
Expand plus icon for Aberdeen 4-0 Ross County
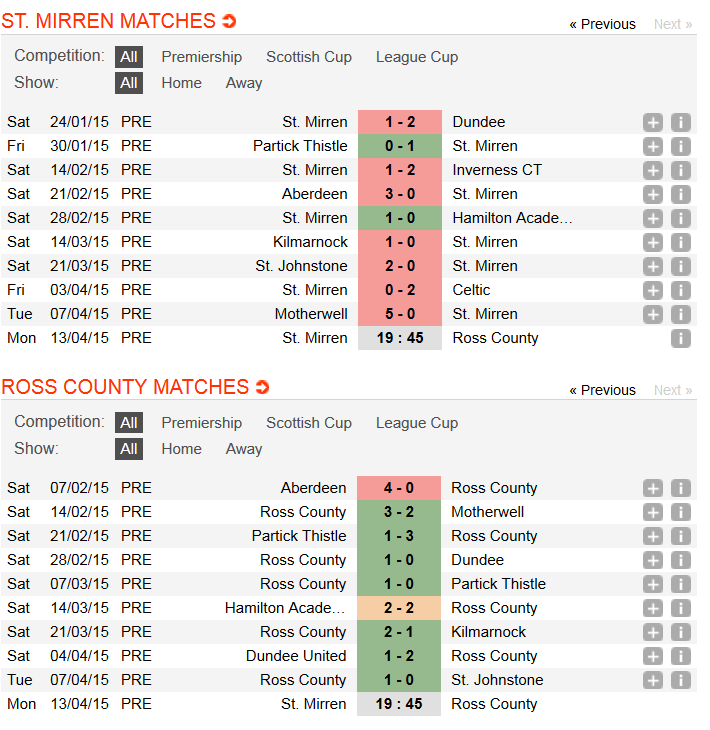(653, 488)
